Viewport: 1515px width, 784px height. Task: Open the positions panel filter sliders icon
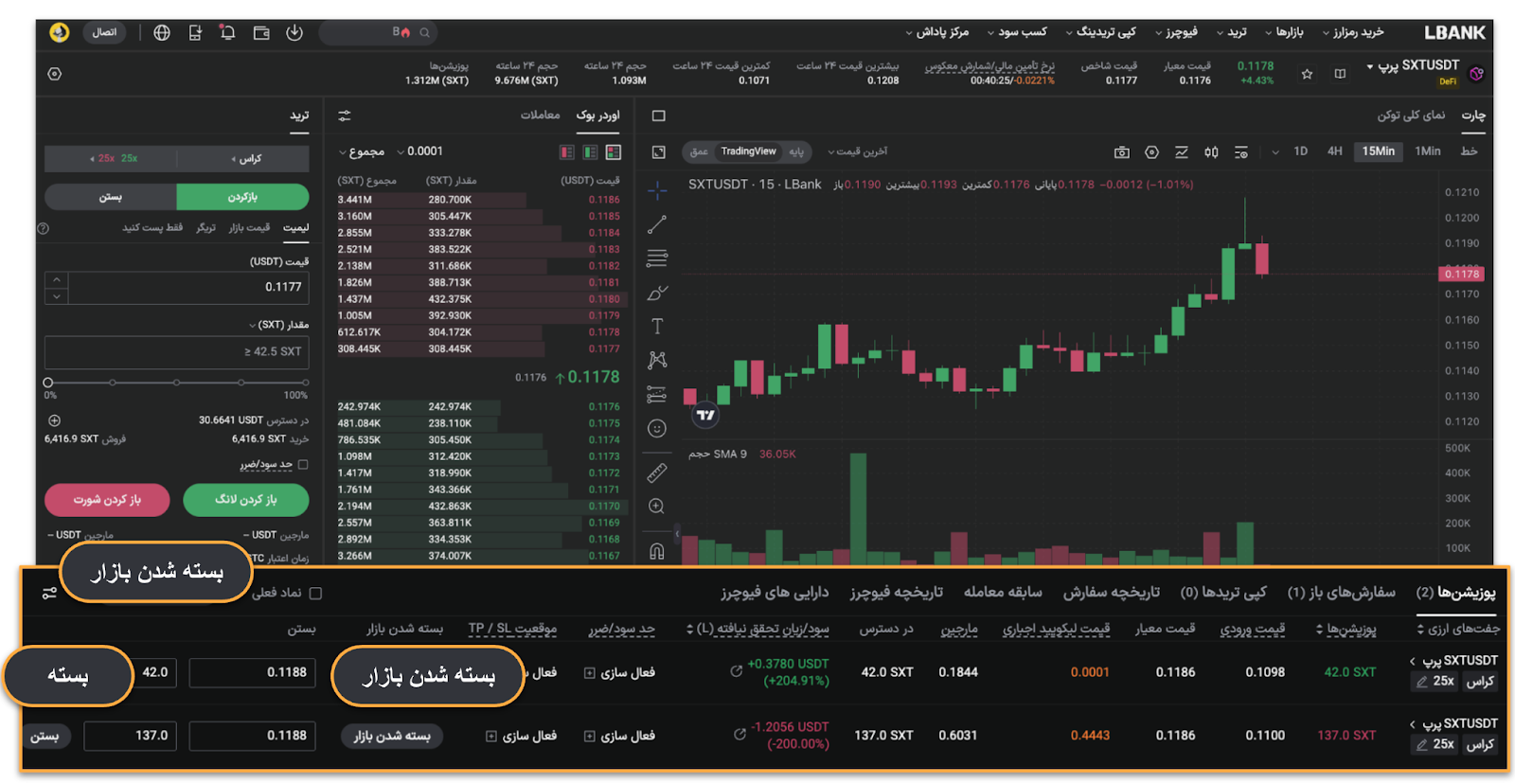coord(49,594)
